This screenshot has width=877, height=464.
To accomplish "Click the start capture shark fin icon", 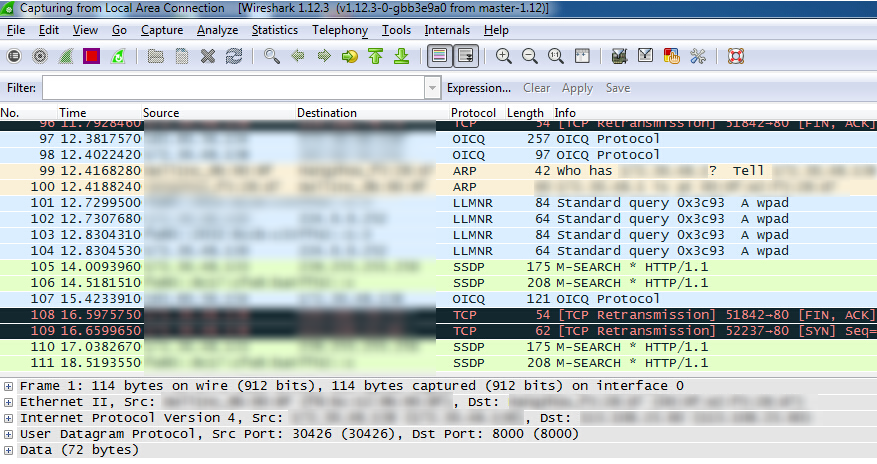I will [65, 56].
